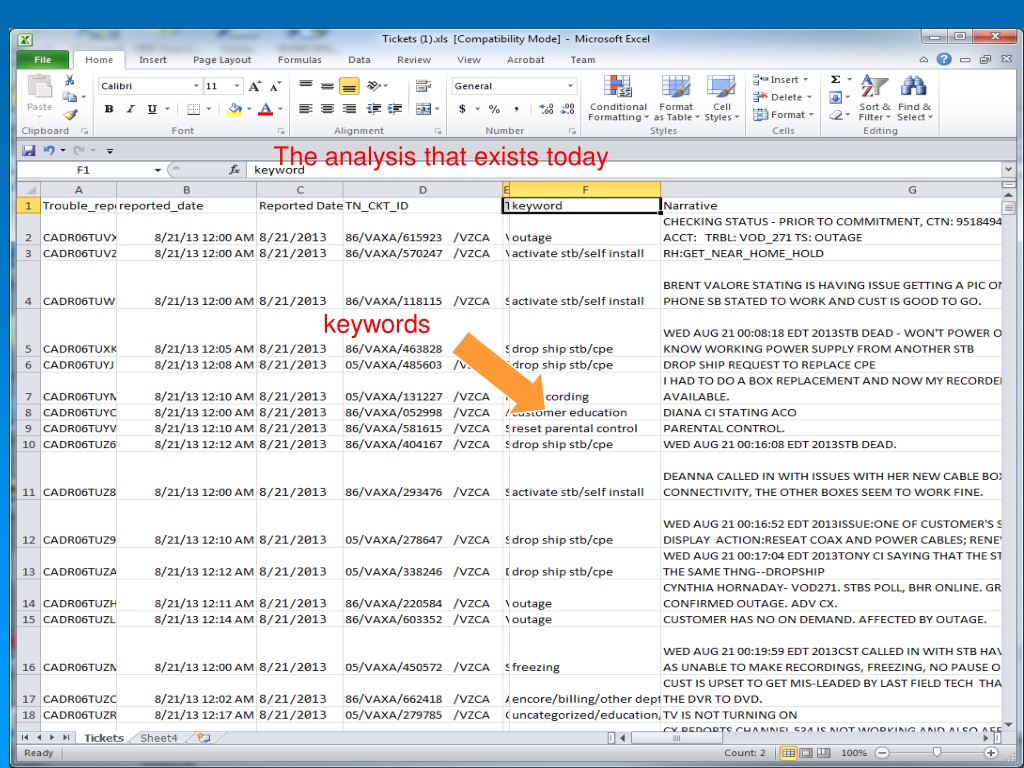1024x768 pixels.
Task: Click the Decrease Indent icon
Action: (x=374, y=108)
